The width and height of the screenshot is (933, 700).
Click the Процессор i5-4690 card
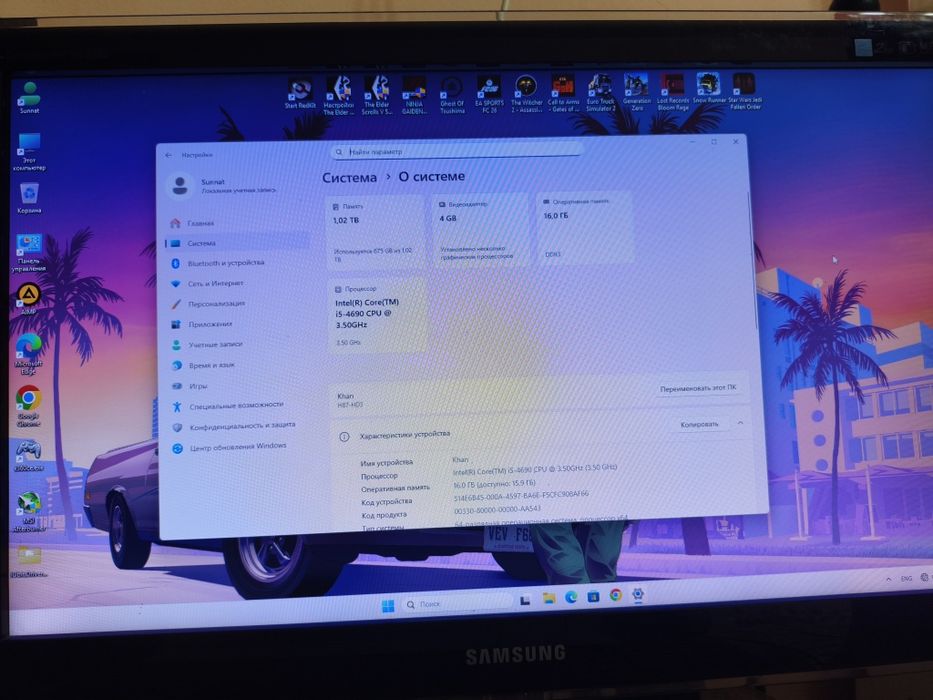point(376,315)
